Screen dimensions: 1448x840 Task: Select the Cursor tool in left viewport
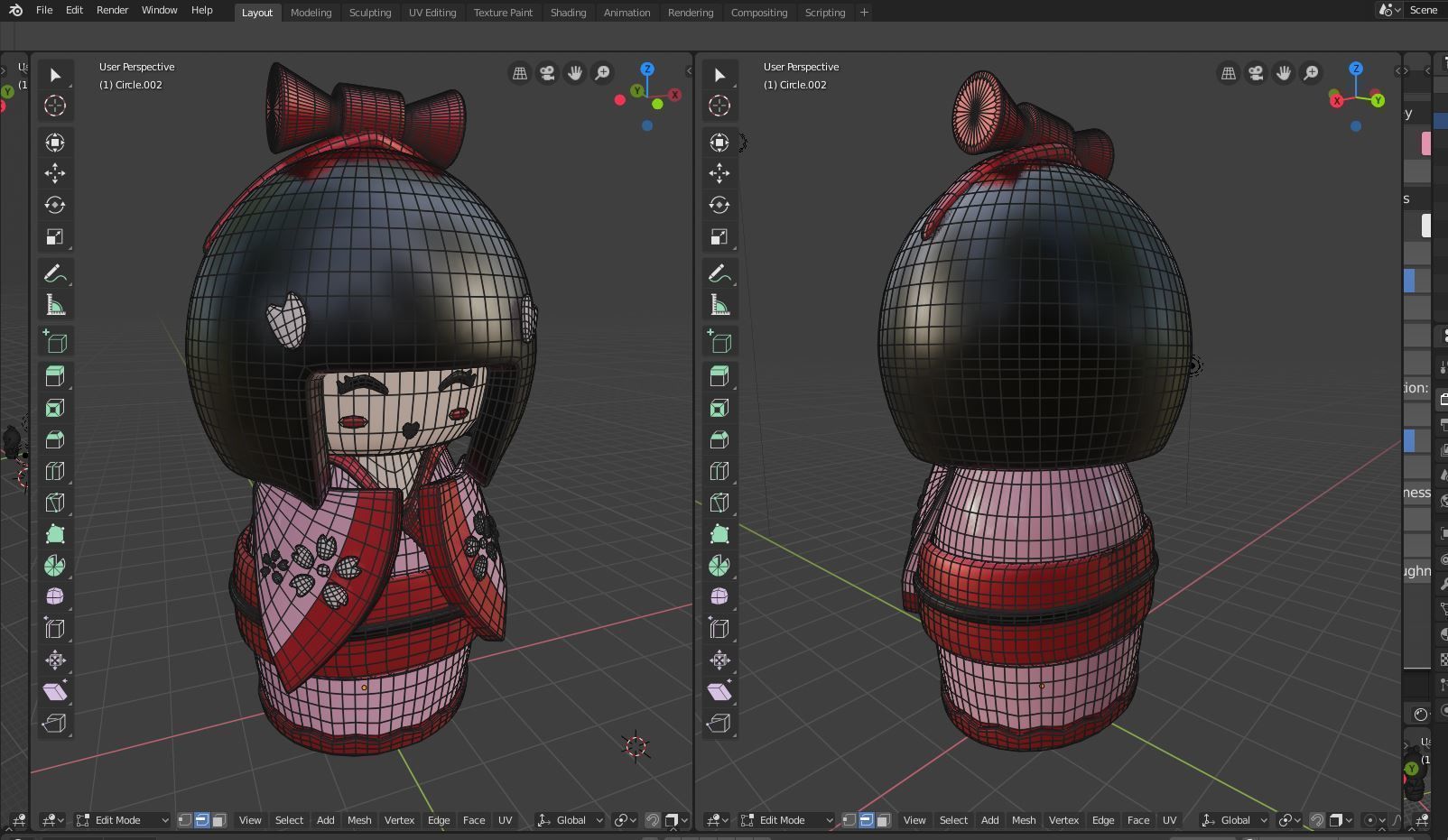pos(55,106)
